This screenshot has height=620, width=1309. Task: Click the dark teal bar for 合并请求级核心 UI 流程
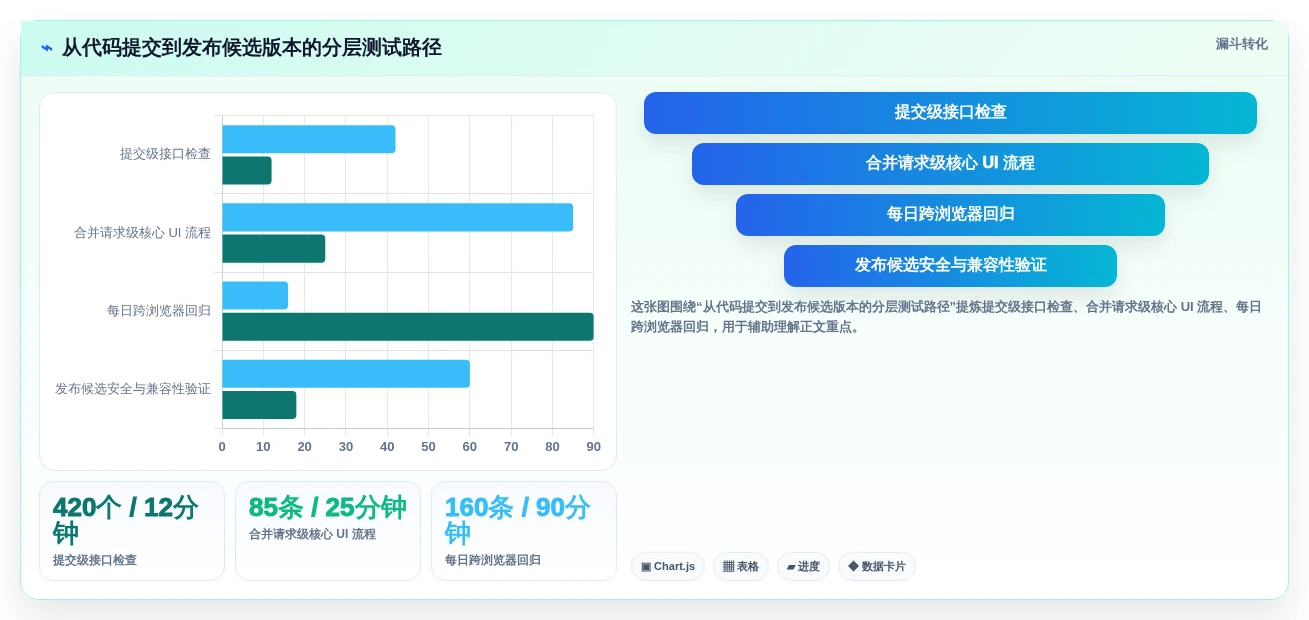tap(274, 248)
